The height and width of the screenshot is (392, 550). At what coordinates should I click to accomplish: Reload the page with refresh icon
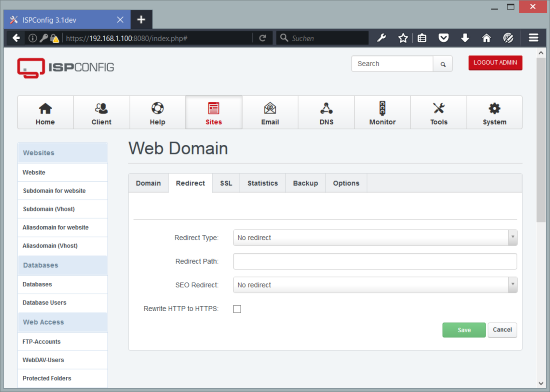(x=262, y=38)
